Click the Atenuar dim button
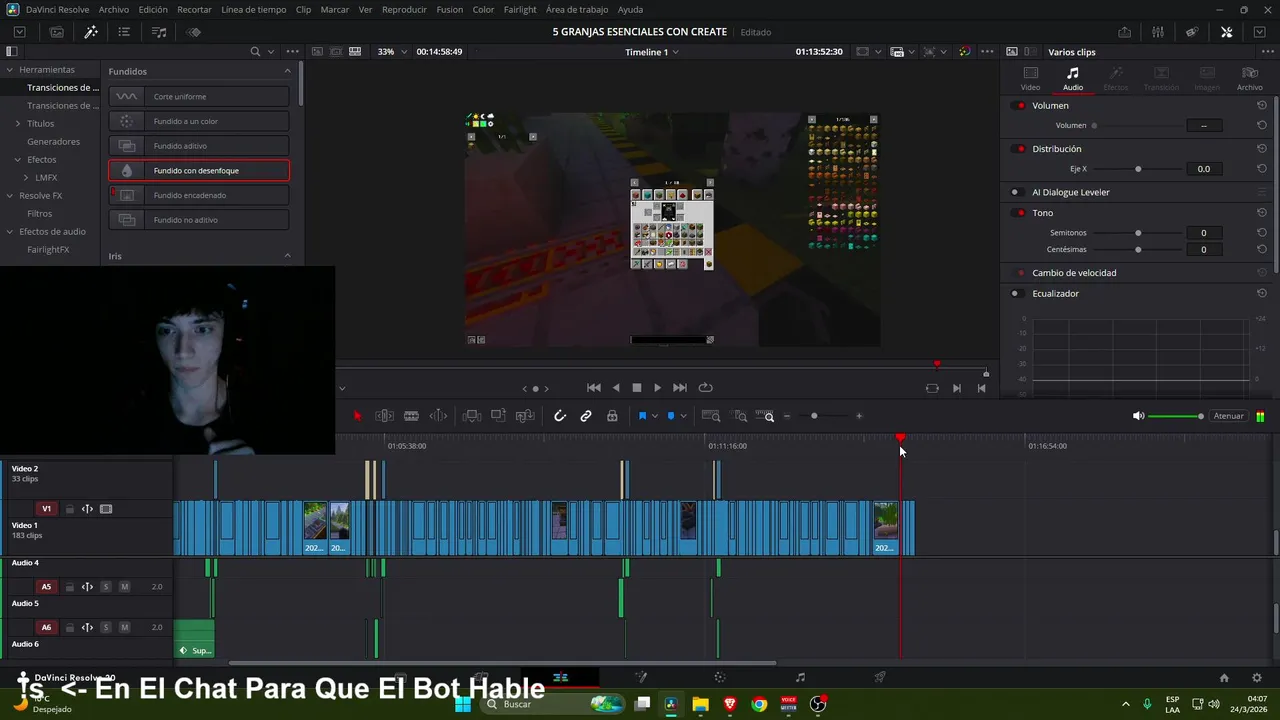 (1228, 416)
